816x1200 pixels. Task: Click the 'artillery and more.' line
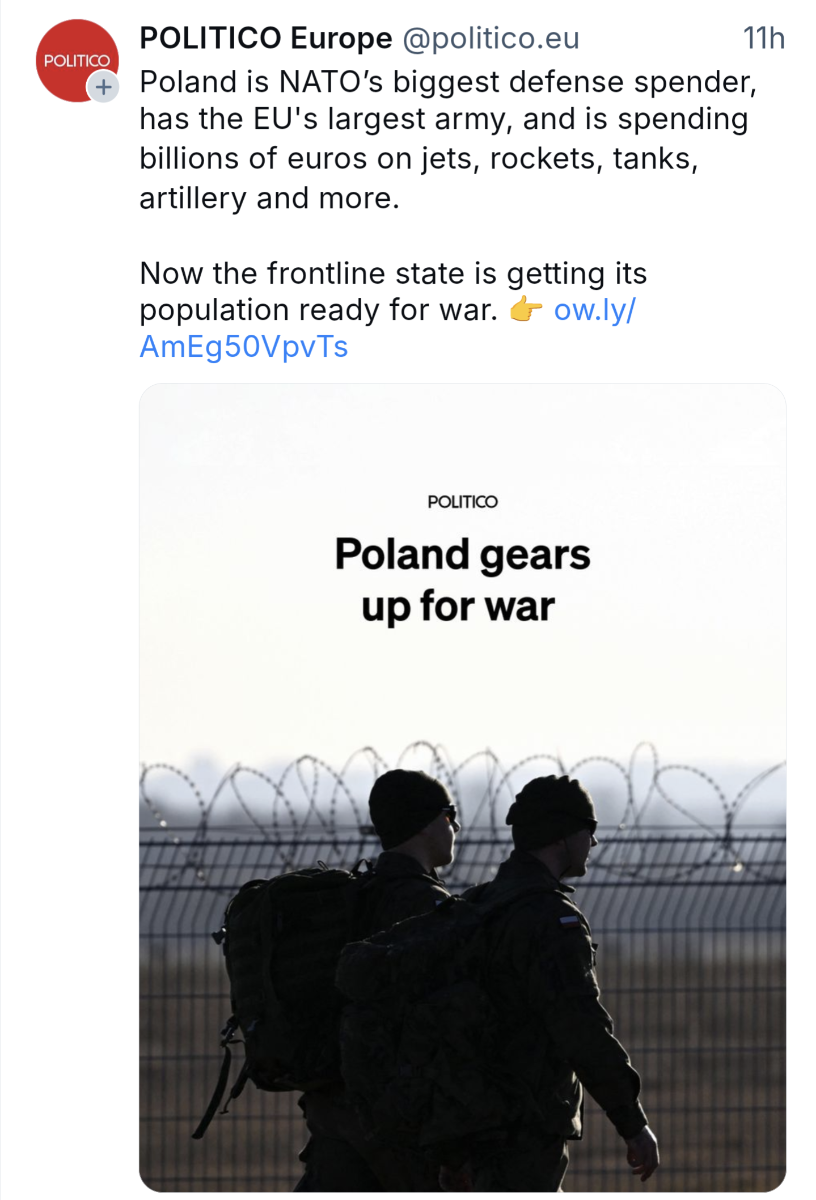point(269,197)
